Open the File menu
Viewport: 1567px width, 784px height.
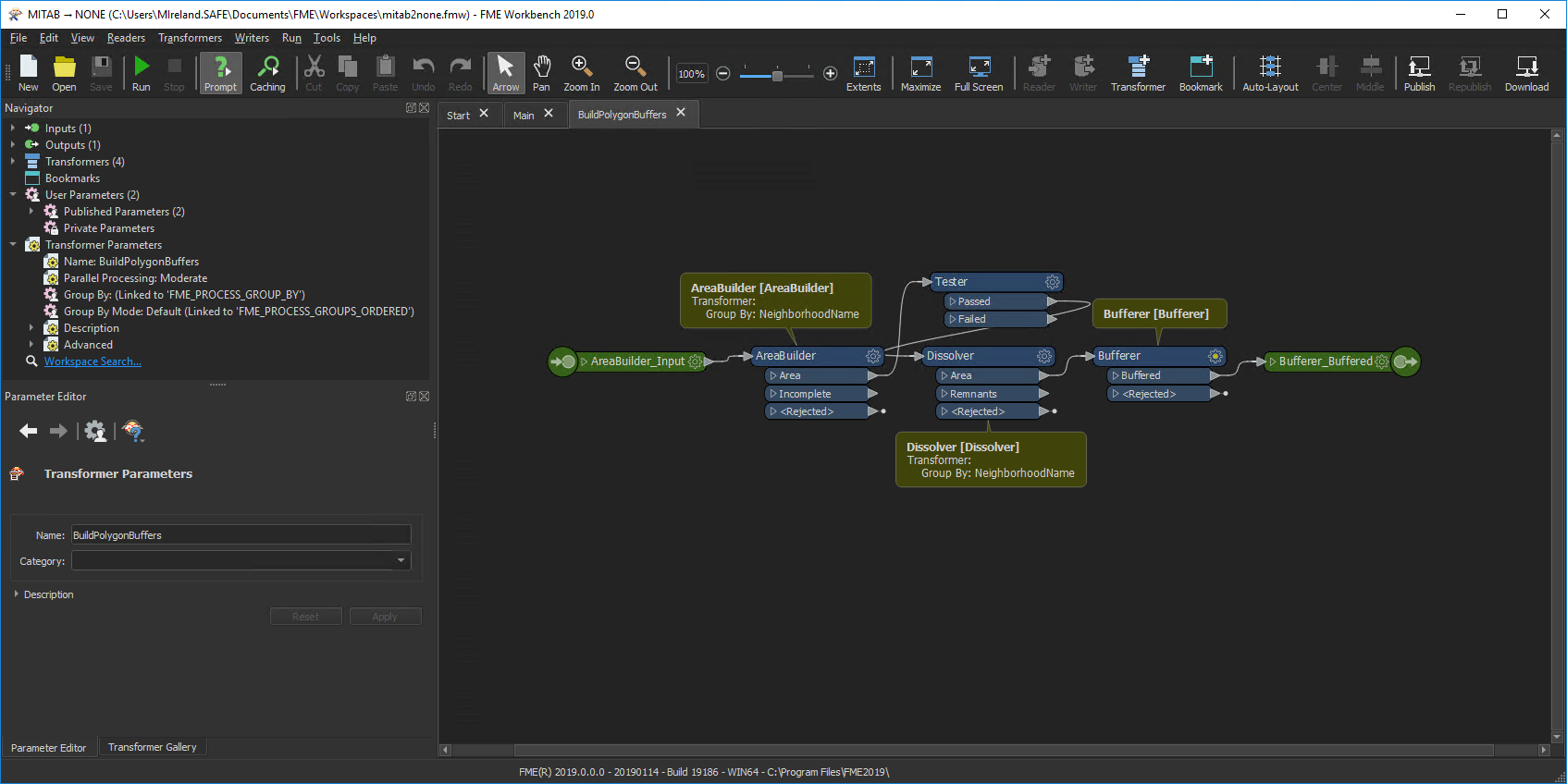click(19, 38)
